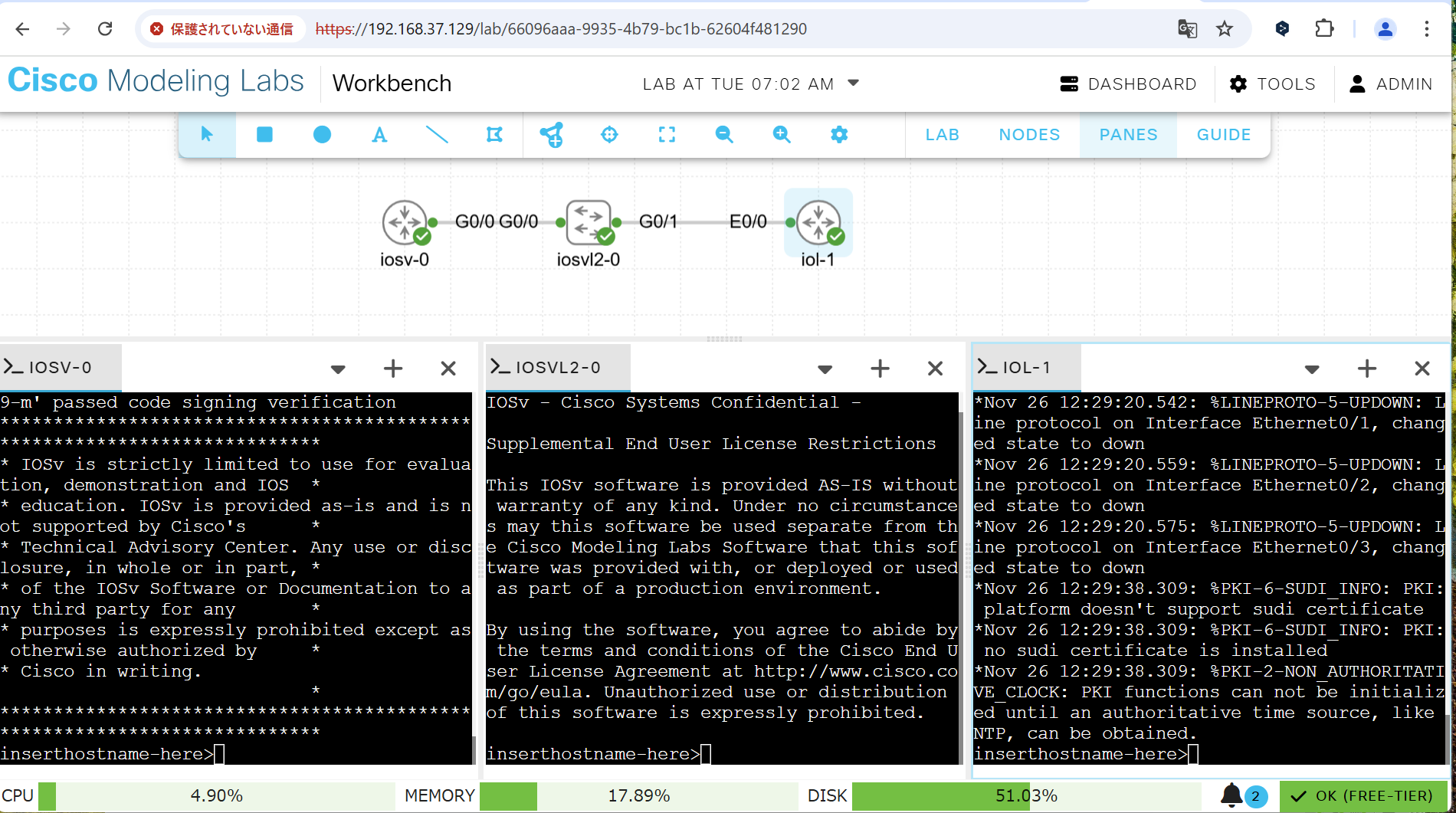Expand the lab title dropdown arrow
This screenshot has width=1456, height=813.
click(853, 83)
